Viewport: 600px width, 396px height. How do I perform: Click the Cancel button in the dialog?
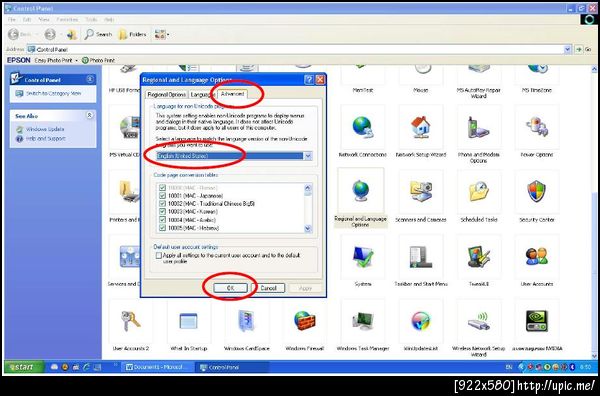click(268, 288)
